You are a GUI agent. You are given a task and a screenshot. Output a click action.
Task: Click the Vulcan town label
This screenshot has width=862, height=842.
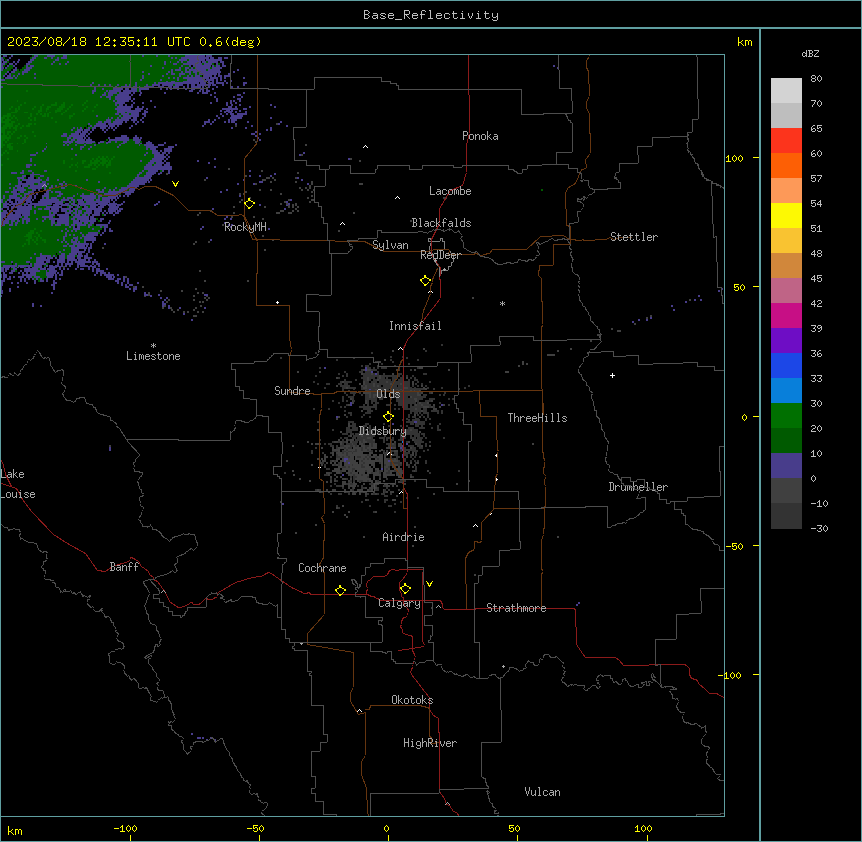pos(543,792)
